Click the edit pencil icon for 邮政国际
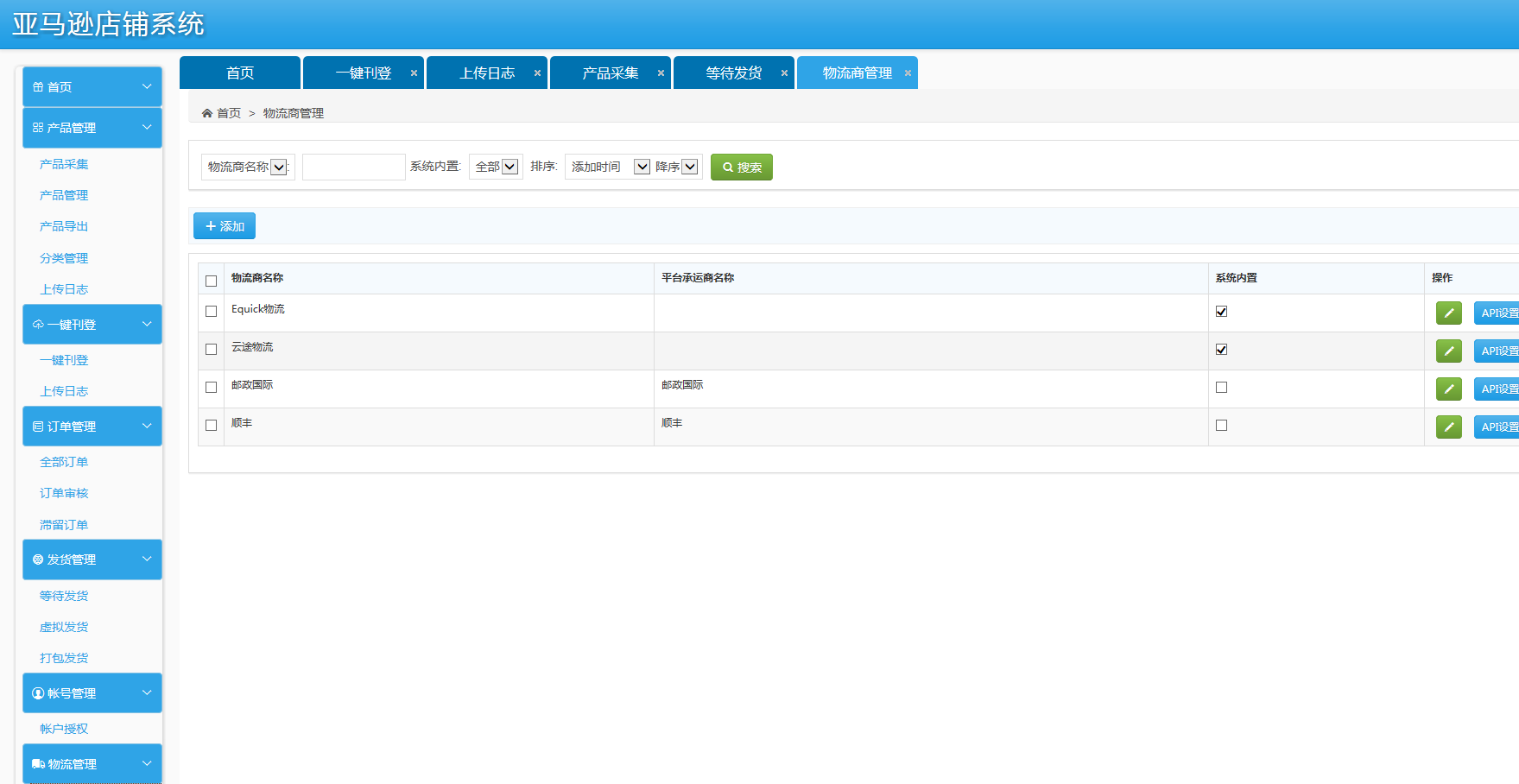 (x=1448, y=389)
